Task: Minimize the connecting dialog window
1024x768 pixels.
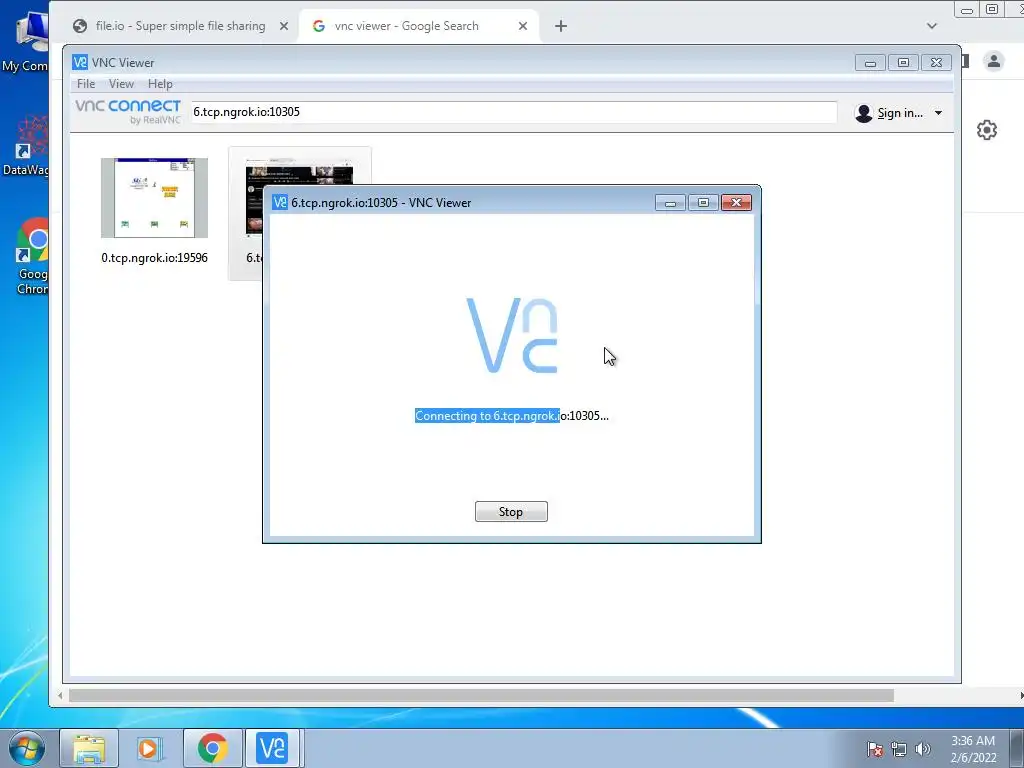Action: pyautogui.click(x=670, y=202)
